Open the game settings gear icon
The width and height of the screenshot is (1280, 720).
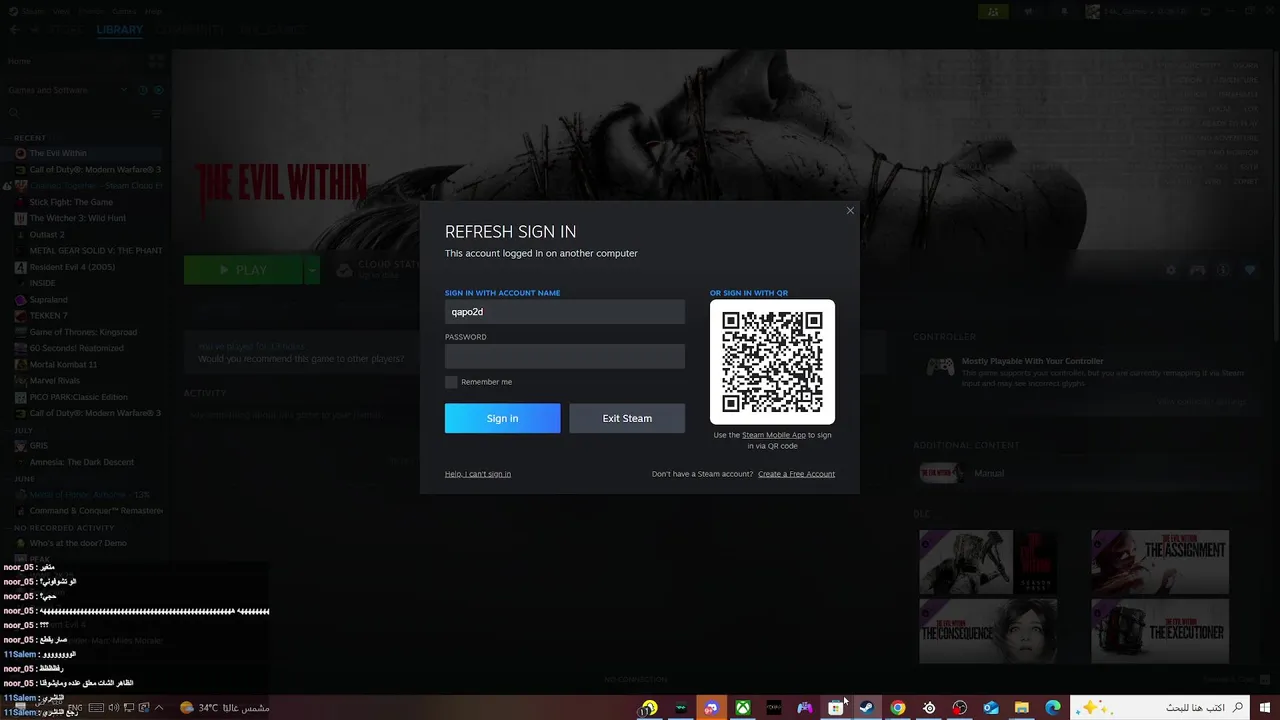pos(1171,270)
